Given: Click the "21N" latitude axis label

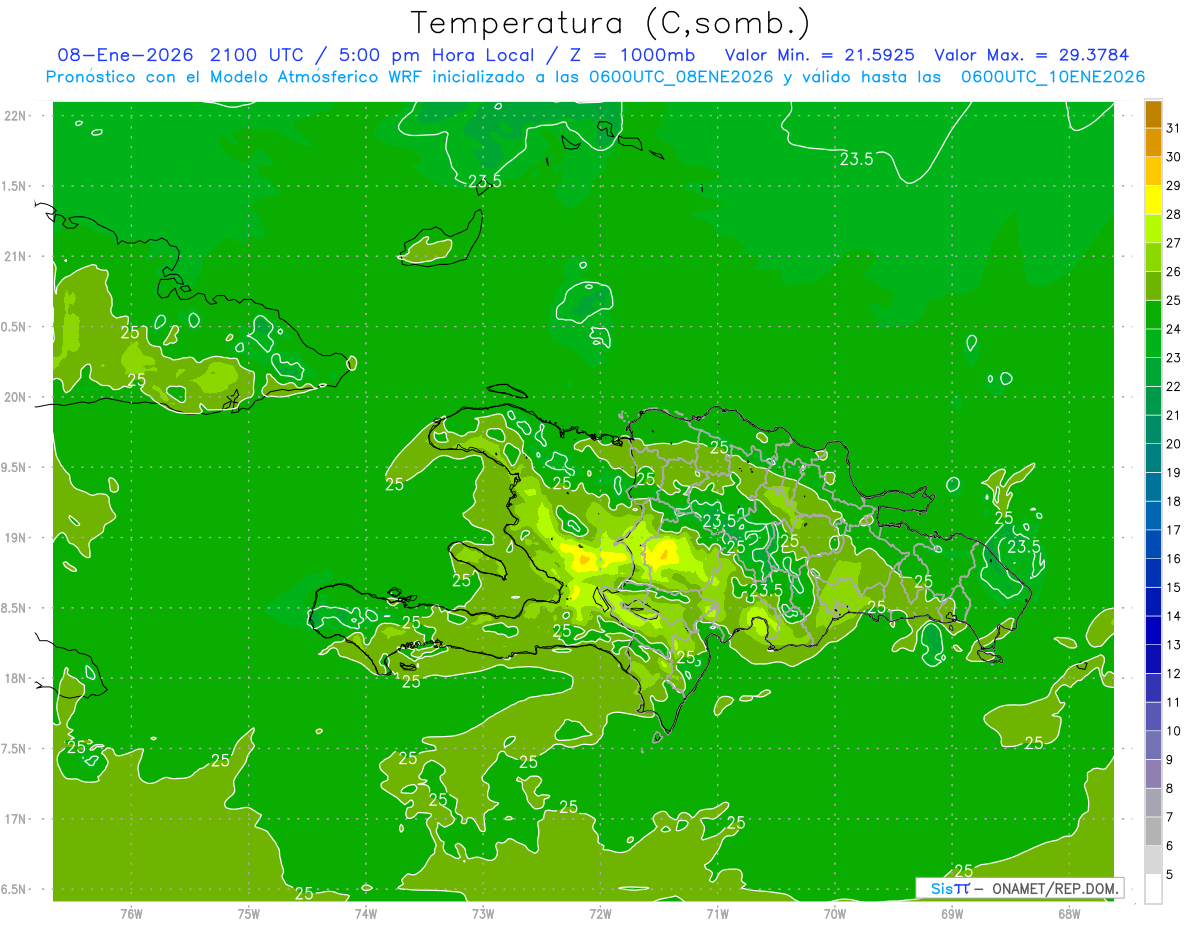Looking at the screenshot, I should pos(17,256).
